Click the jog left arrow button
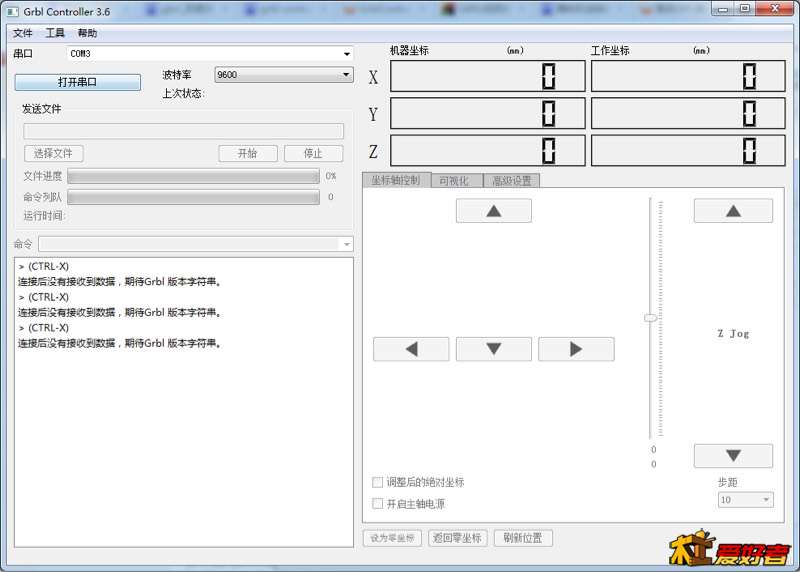800x572 pixels. 411,349
